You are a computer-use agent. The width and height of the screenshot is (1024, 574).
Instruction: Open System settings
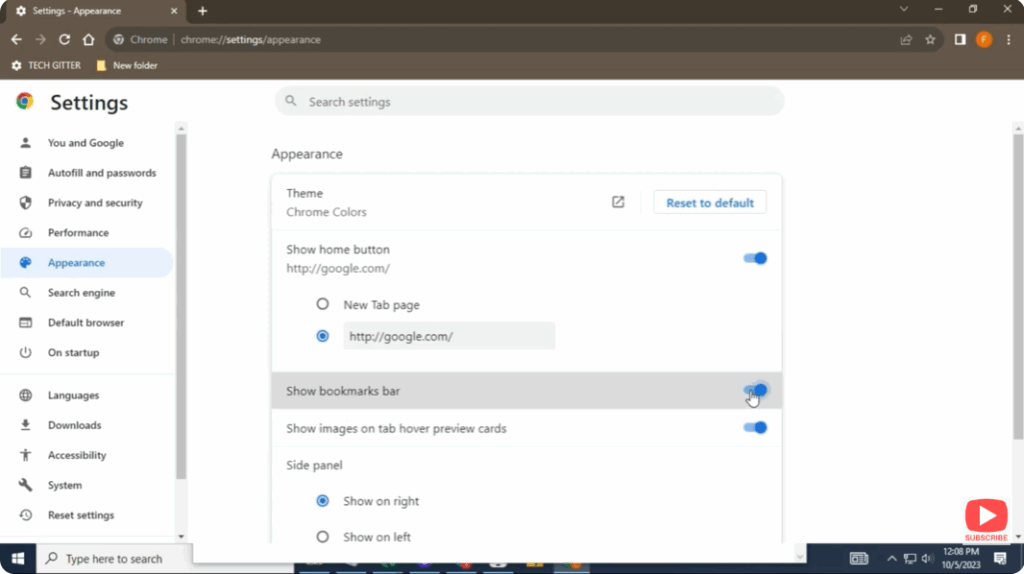(x=87, y=485)
